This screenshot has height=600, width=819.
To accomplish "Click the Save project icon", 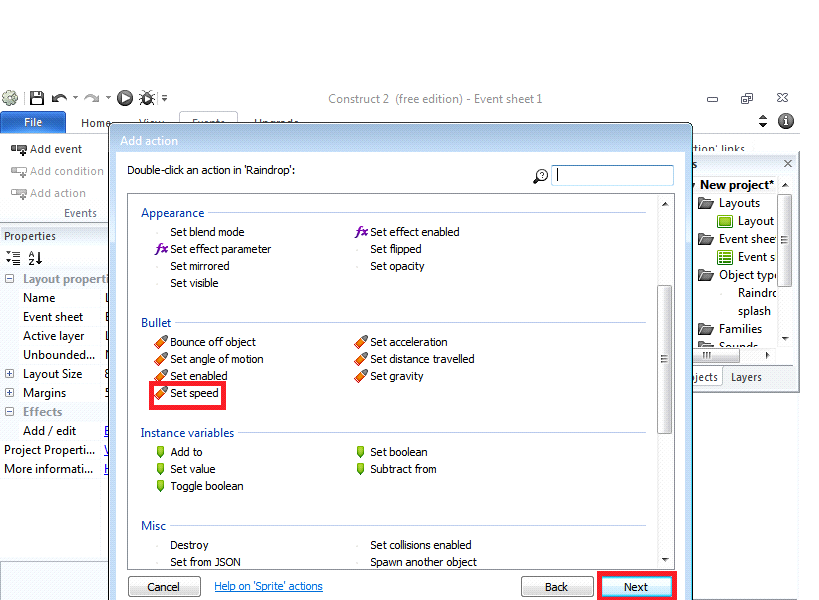I will pyautogui.click(x=37, y=98).
